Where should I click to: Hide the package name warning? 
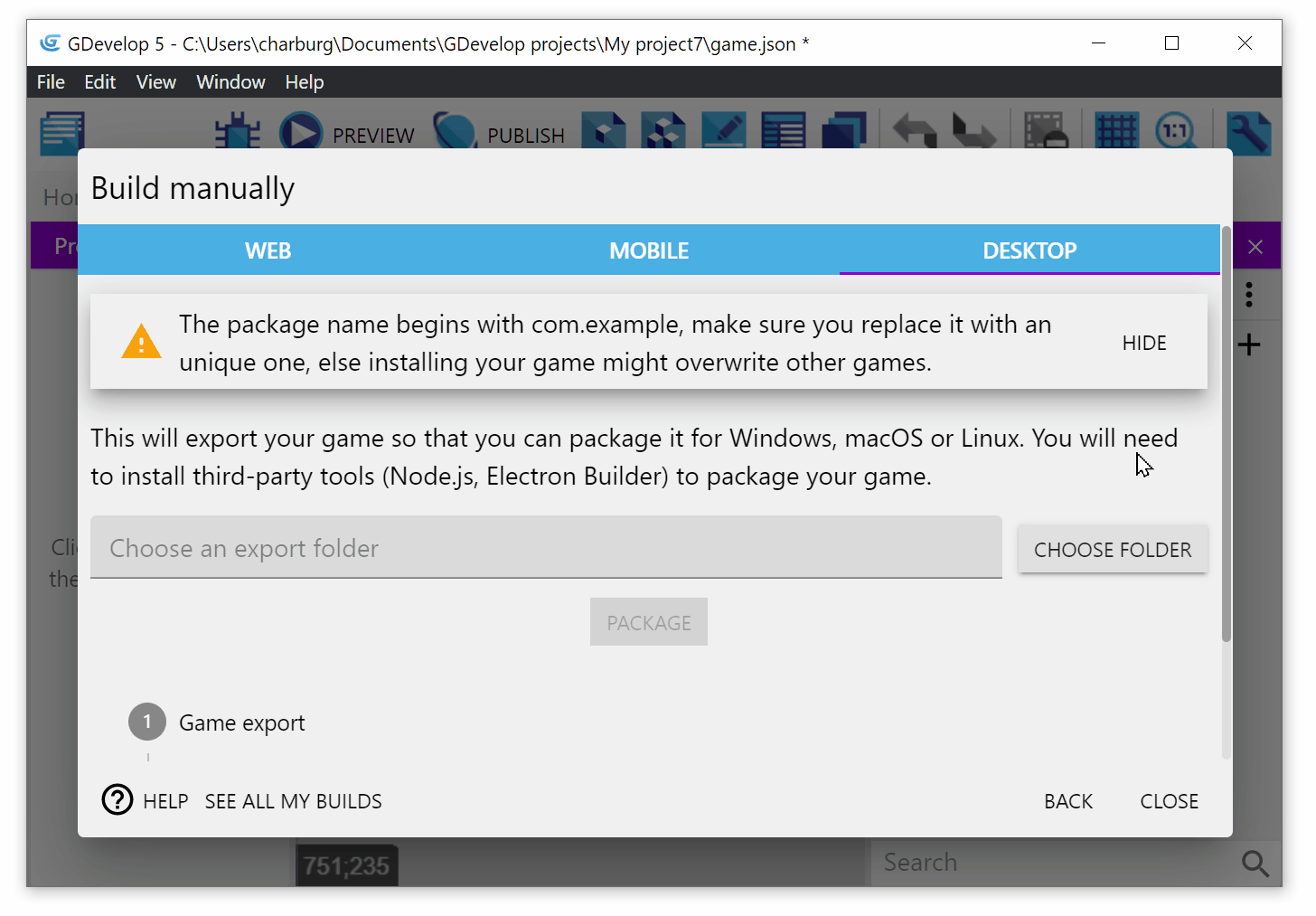[1143, 343]
